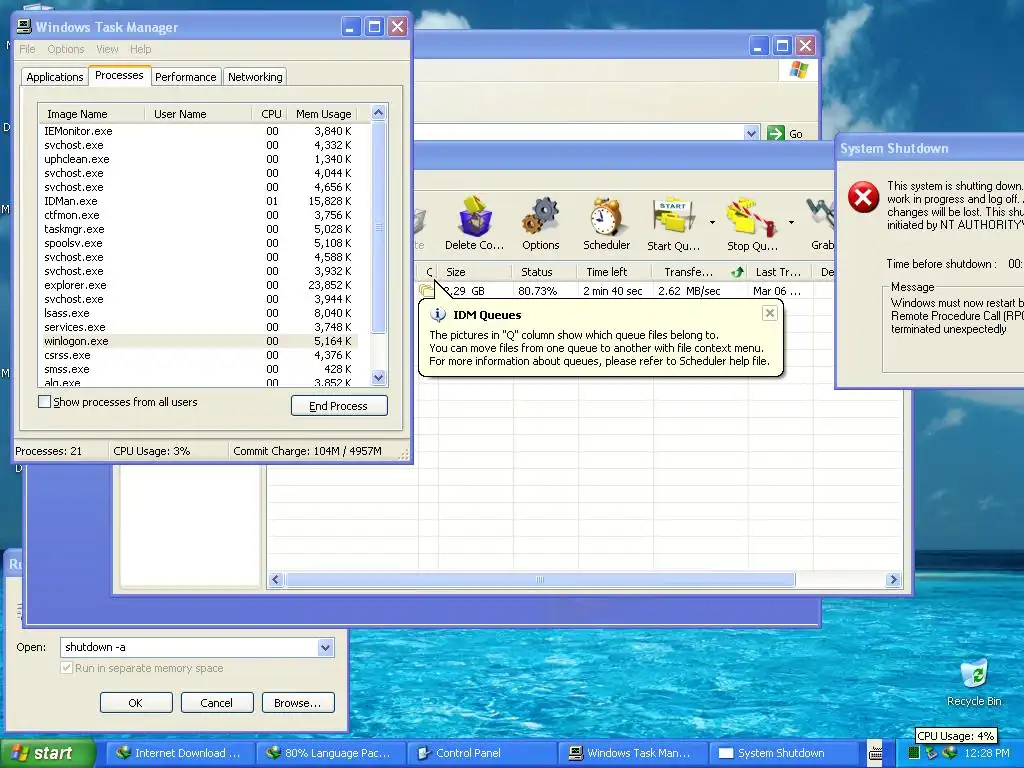The height and width of the screenshot is (768, 1024).
Task: Close the IDM Queues balloon tip
Action: (x=770, y=313)
